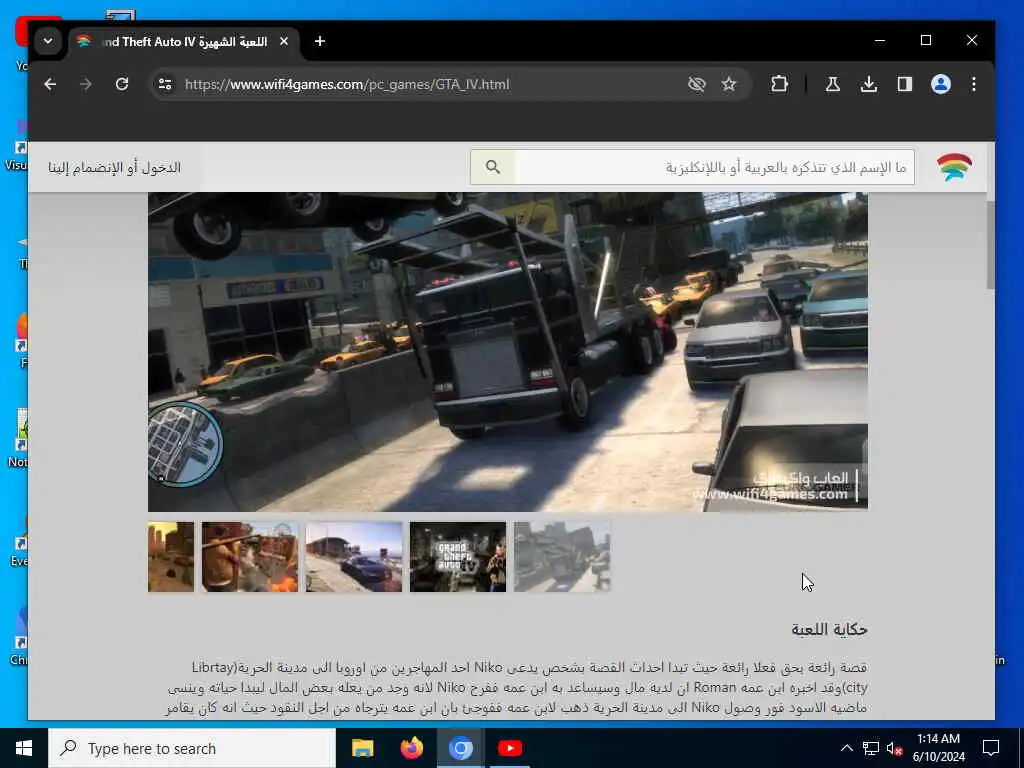This screenshot has height=768, width=1024.
Task: Show hidden system tray icons
Action: pos(846,748)
